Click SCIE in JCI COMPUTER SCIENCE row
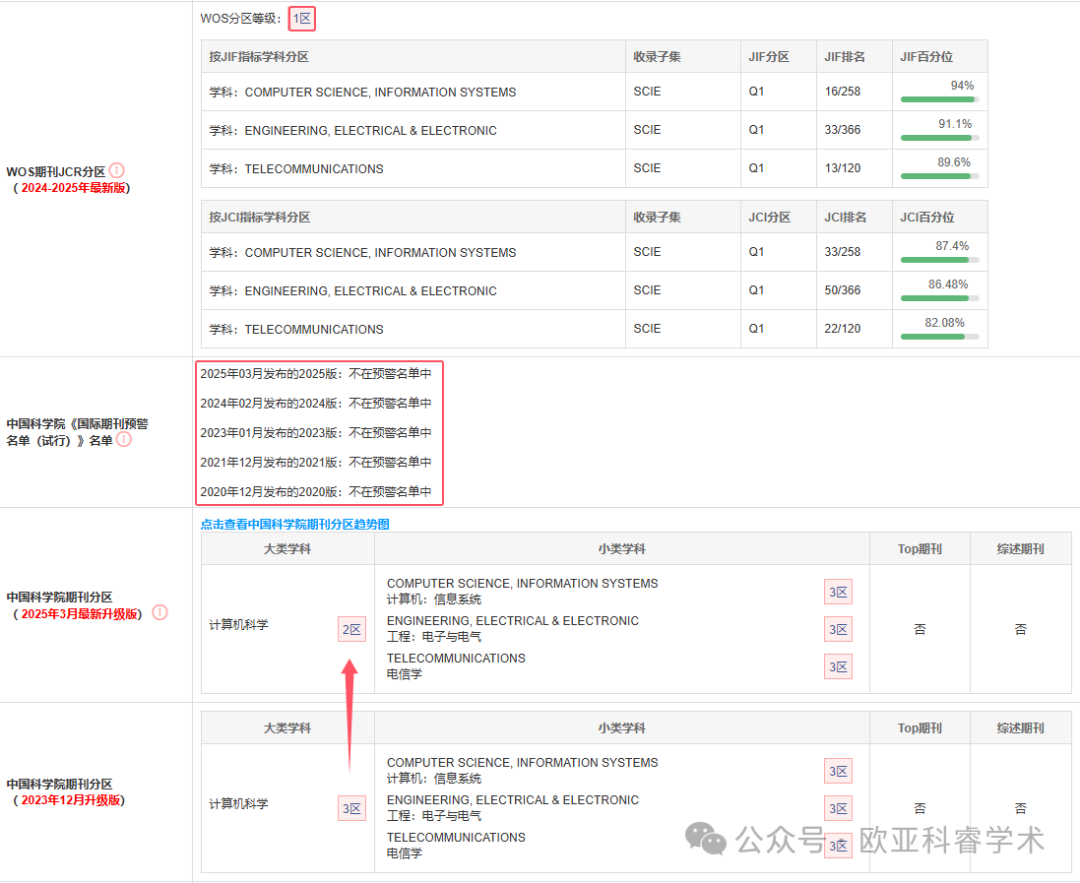Viewport: 1080px width, 883px height. [647, 251]
